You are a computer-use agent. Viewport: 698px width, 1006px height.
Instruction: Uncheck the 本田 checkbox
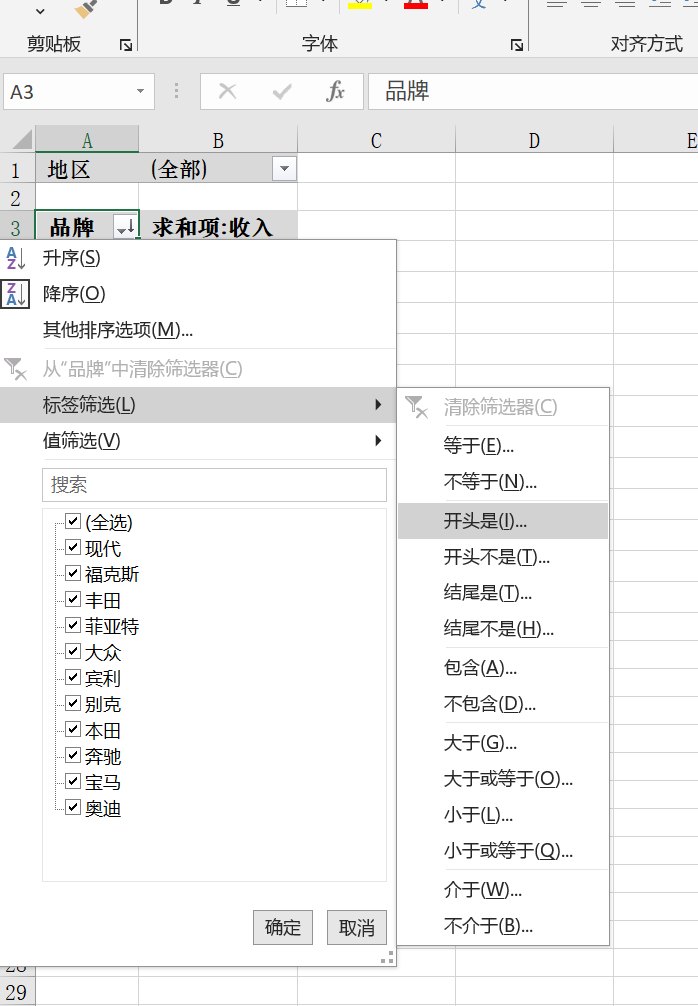(73, 729)
